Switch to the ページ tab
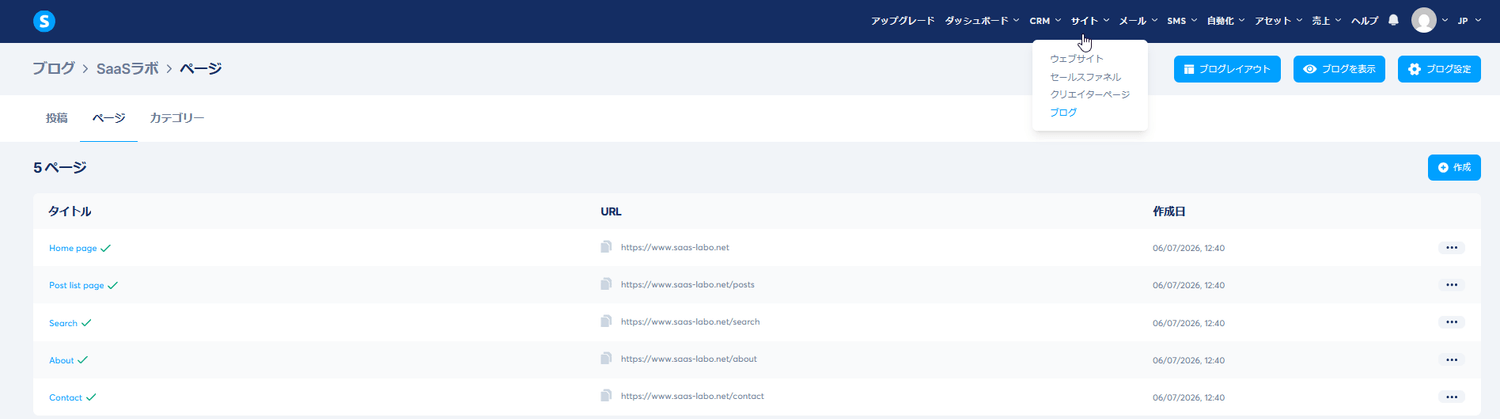The image size is (1500, 419). tap(109, 118)
